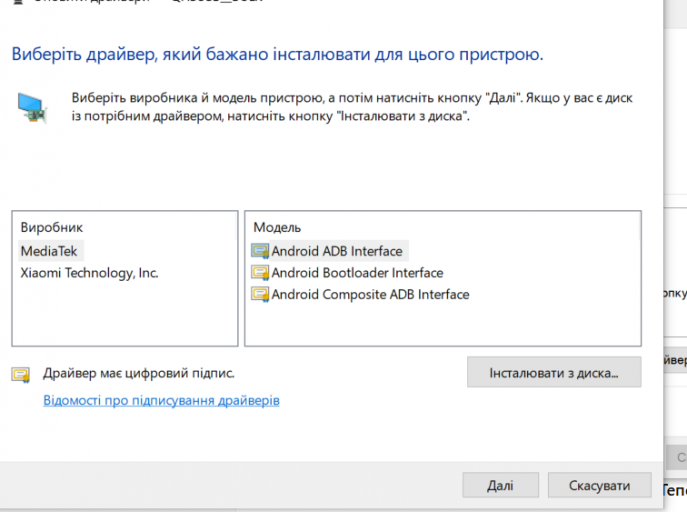Click the Далі button

click(500, 485)
